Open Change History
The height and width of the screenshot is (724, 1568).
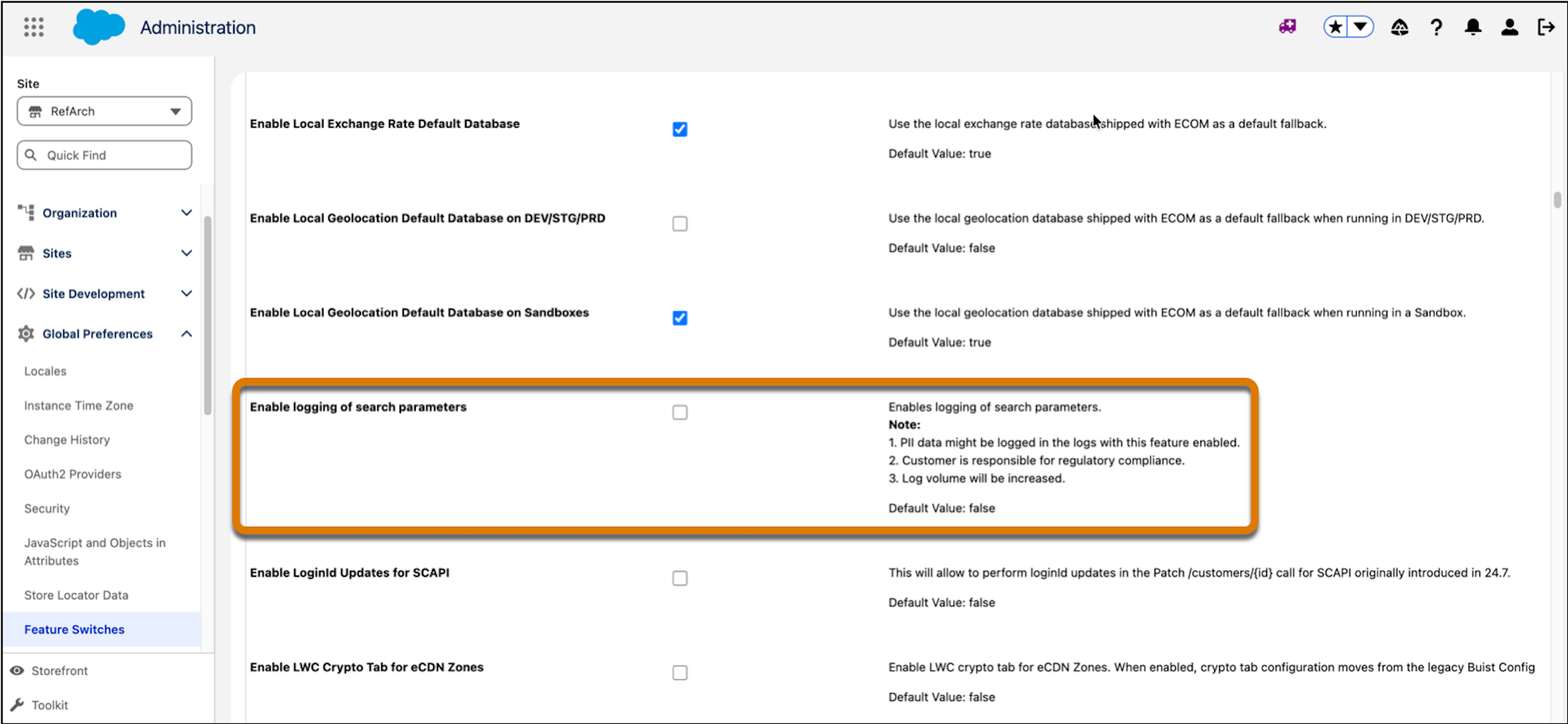(x=67, y=439)
